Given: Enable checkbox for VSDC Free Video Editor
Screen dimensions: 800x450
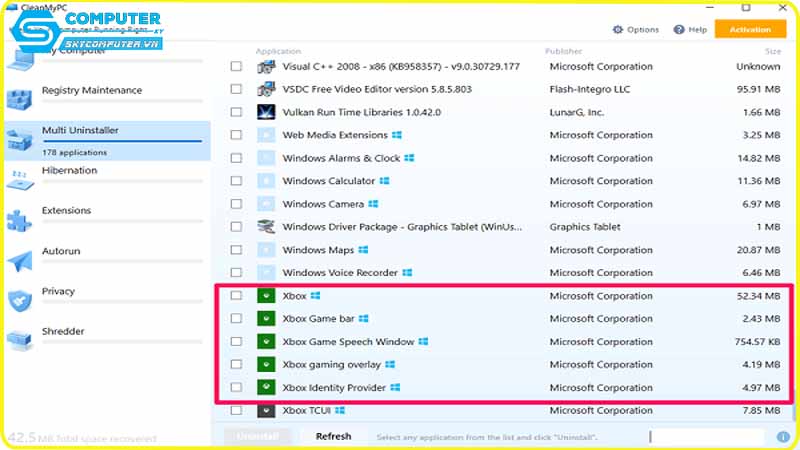Looking at the screenshot, I should point(236,89).
